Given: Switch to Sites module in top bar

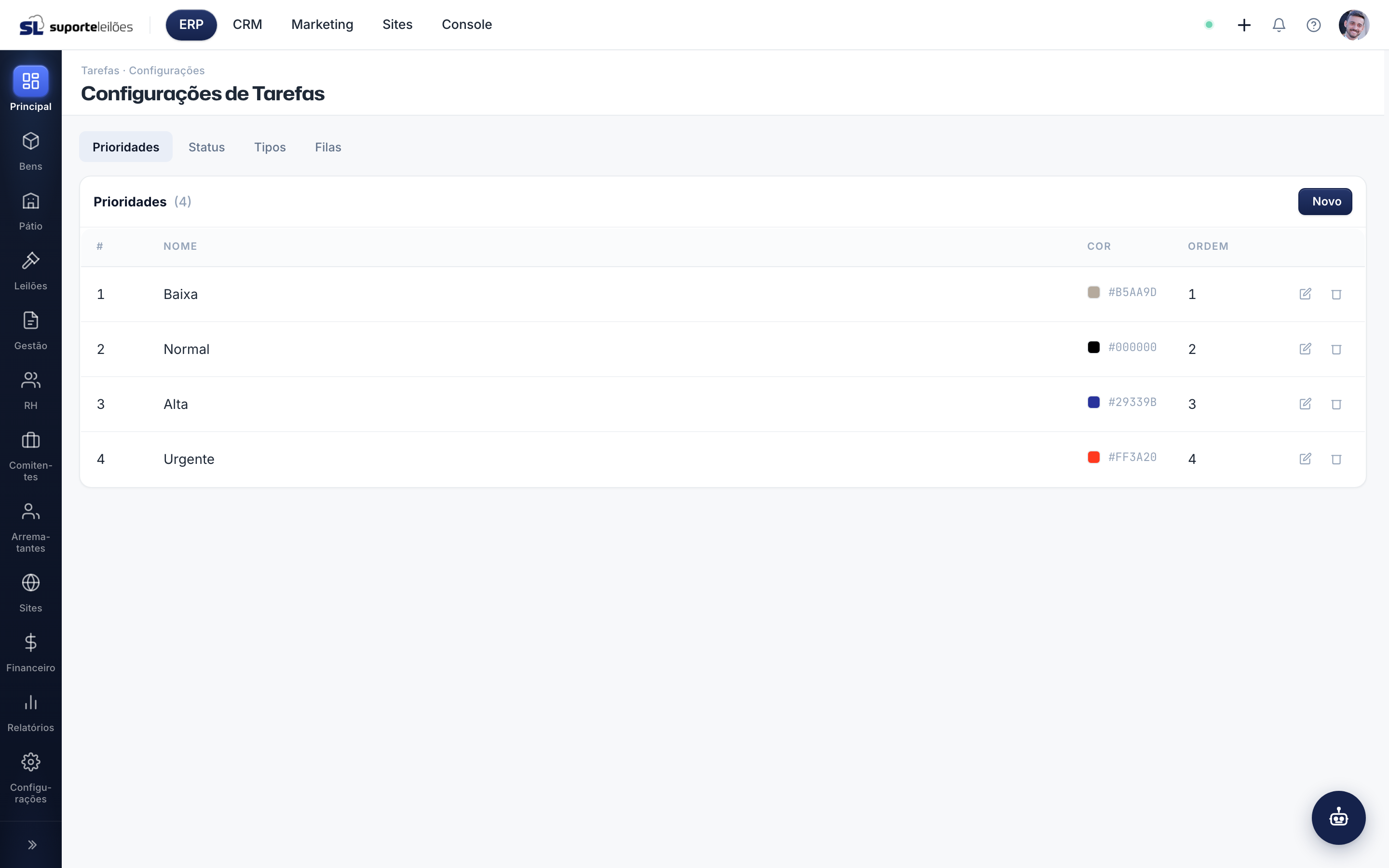Looking at the screenshot, I should click(x=397, y=25).
